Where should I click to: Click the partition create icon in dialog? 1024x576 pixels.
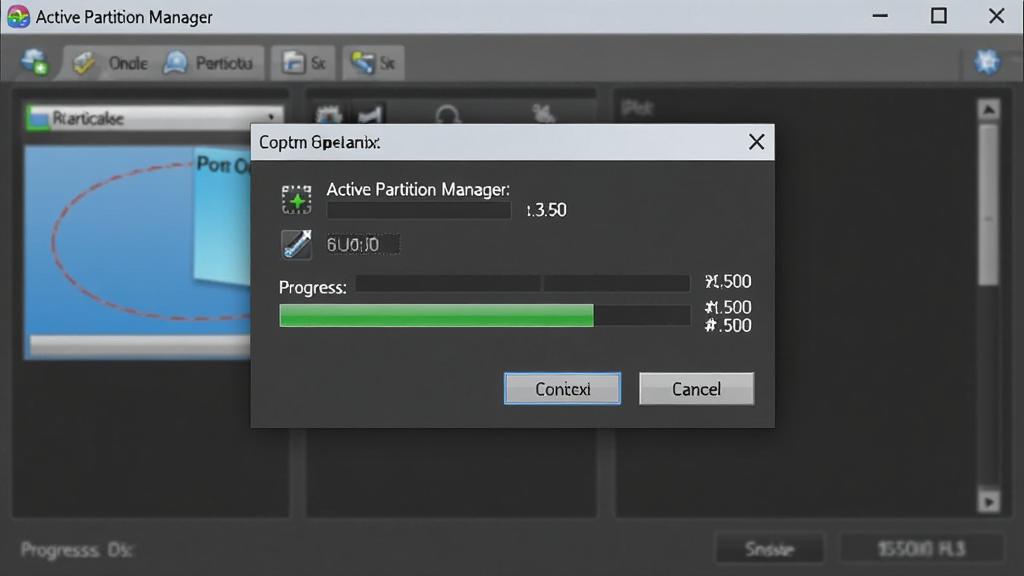click(296, 199)
